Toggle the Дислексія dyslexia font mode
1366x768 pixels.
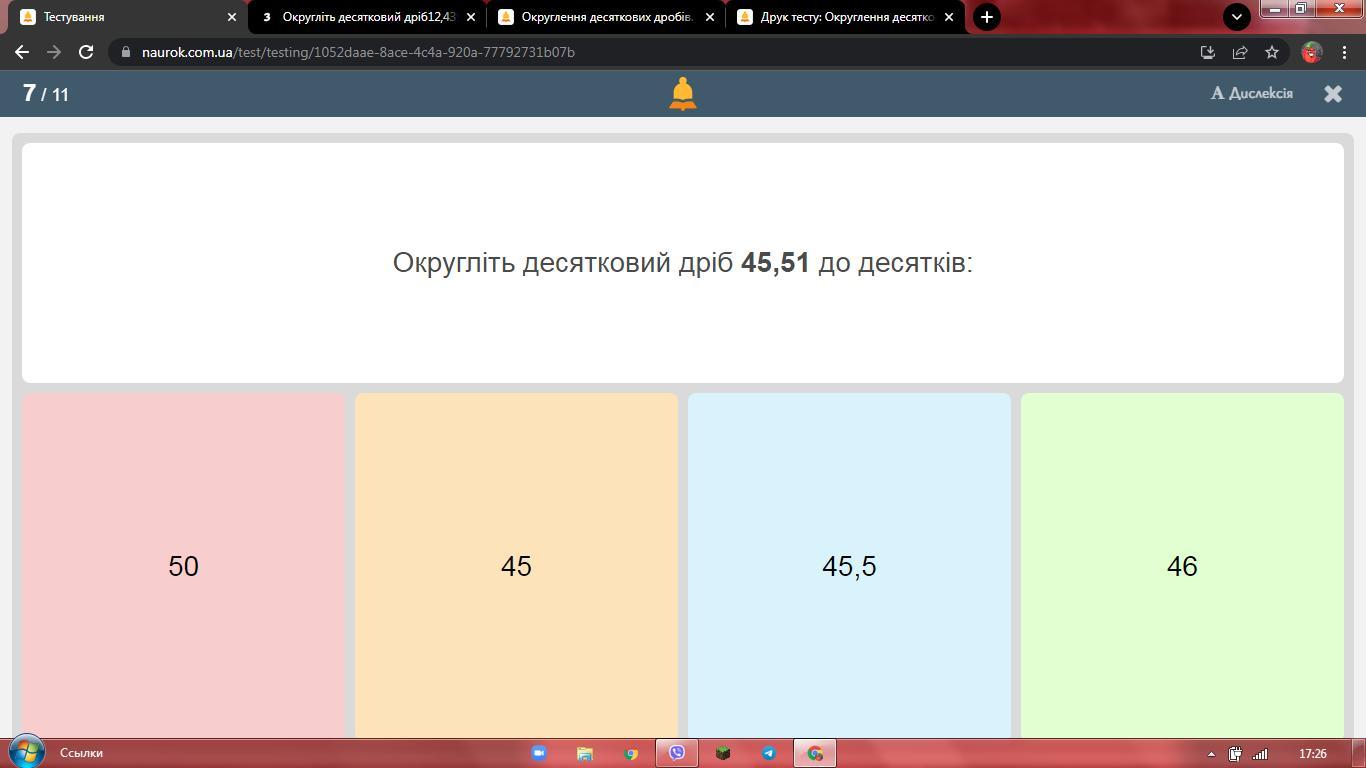[x=1252, y=93]
